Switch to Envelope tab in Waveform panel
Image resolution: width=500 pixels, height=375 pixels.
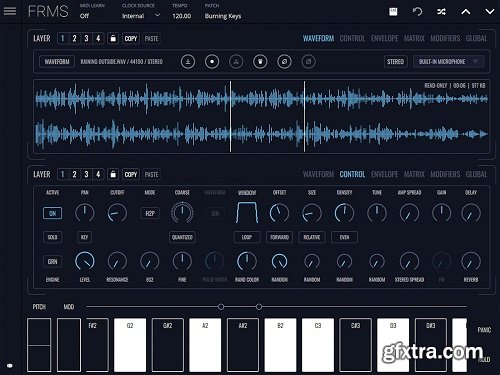tap(384, 38)
